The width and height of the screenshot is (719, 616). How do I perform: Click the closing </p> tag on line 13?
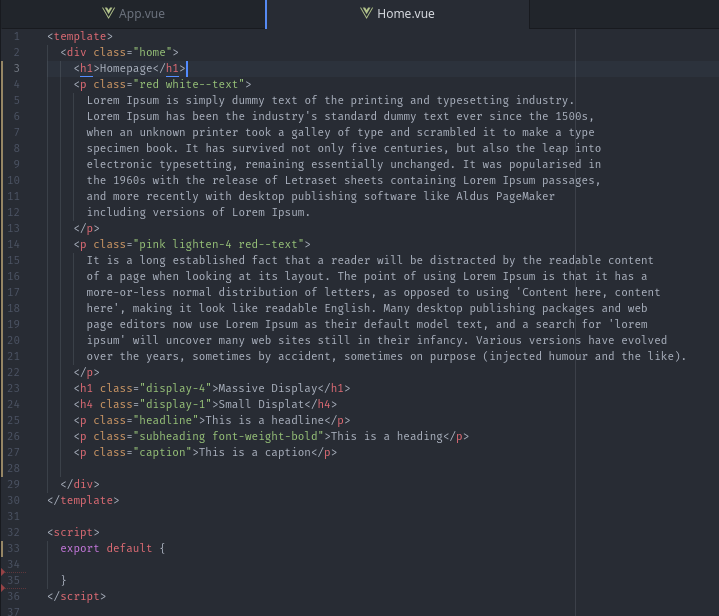point(87,228)
